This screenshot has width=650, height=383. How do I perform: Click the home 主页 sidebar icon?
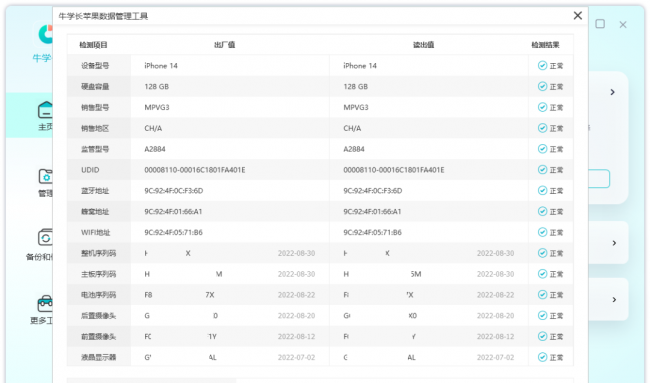point(45,110)
